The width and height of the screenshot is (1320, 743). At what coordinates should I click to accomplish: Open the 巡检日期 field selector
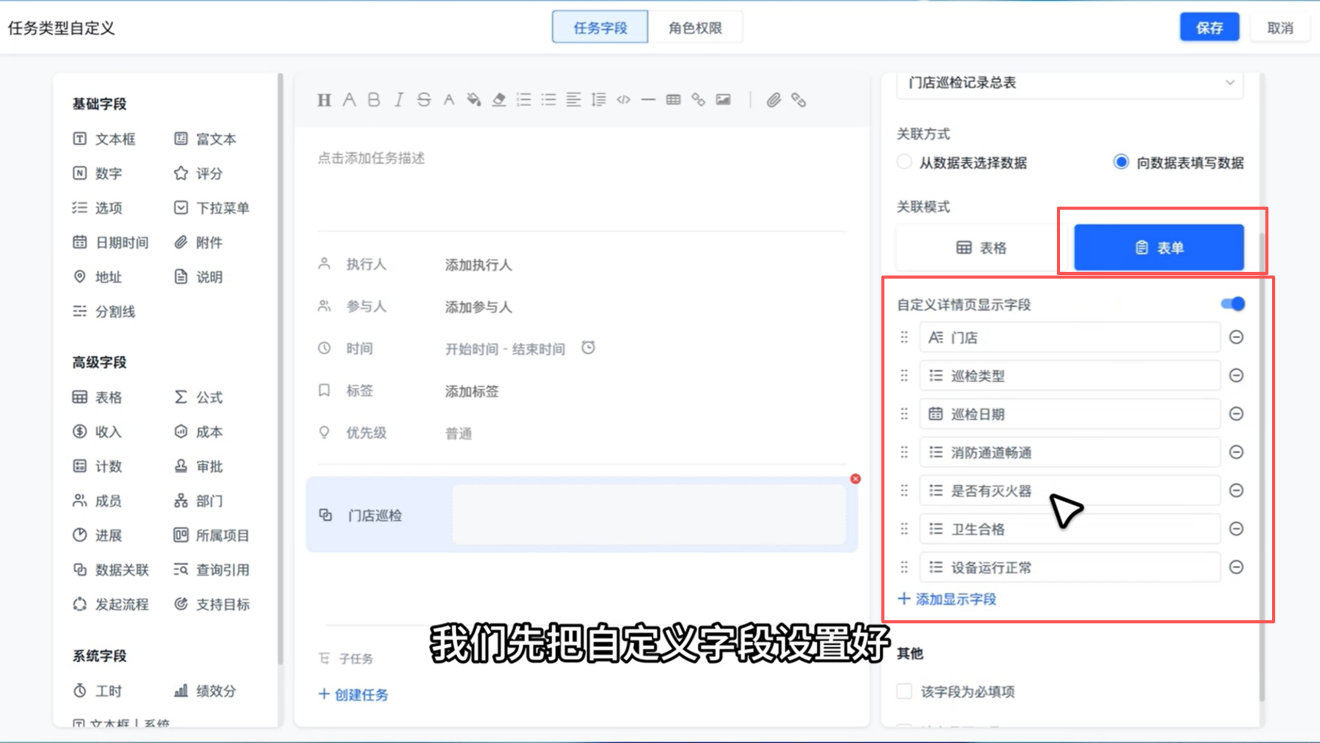point(1070,414)
